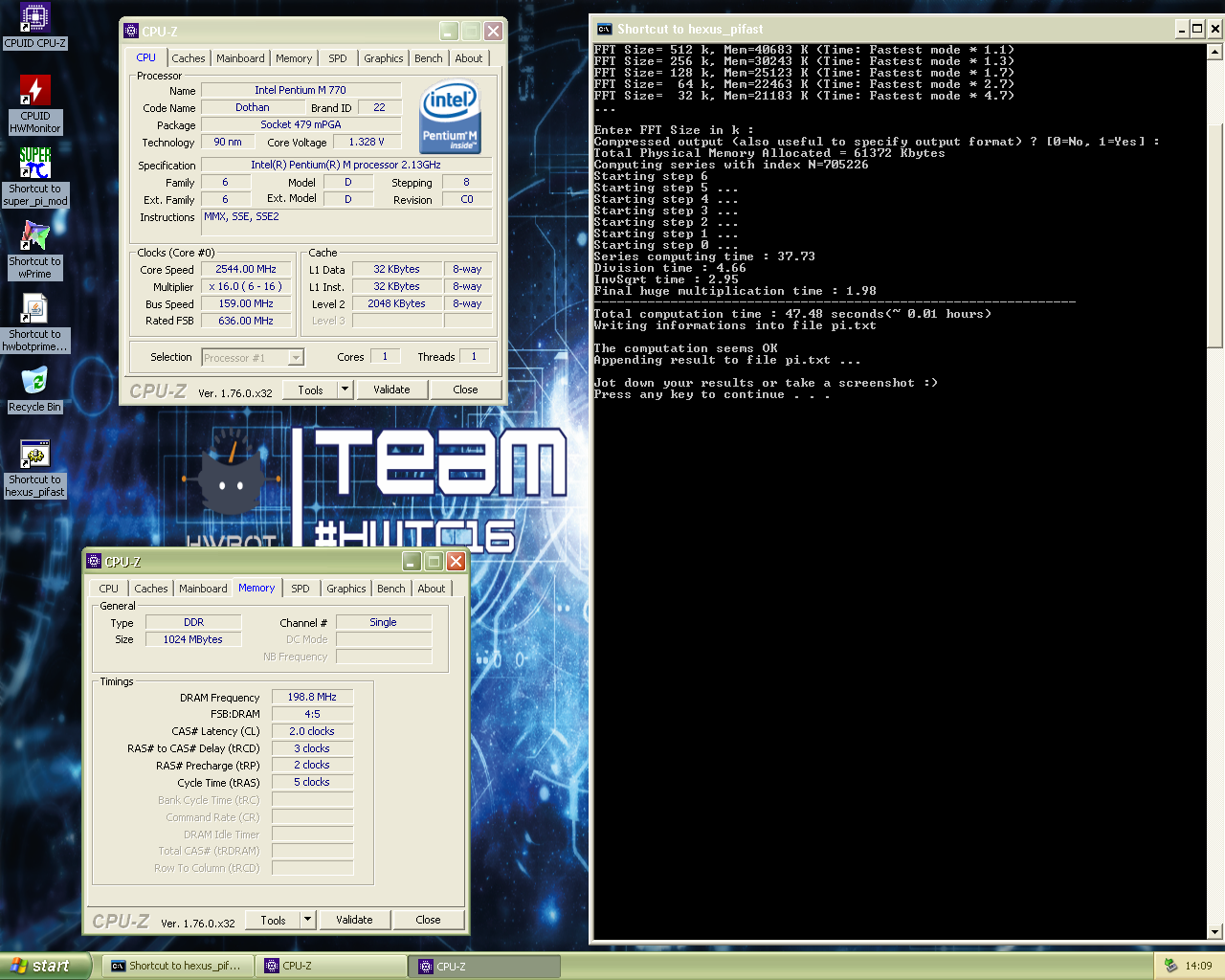Expand Tools dropdown arrow in lower CPU-Z
1225x980 pixels.
pos(307,920)
